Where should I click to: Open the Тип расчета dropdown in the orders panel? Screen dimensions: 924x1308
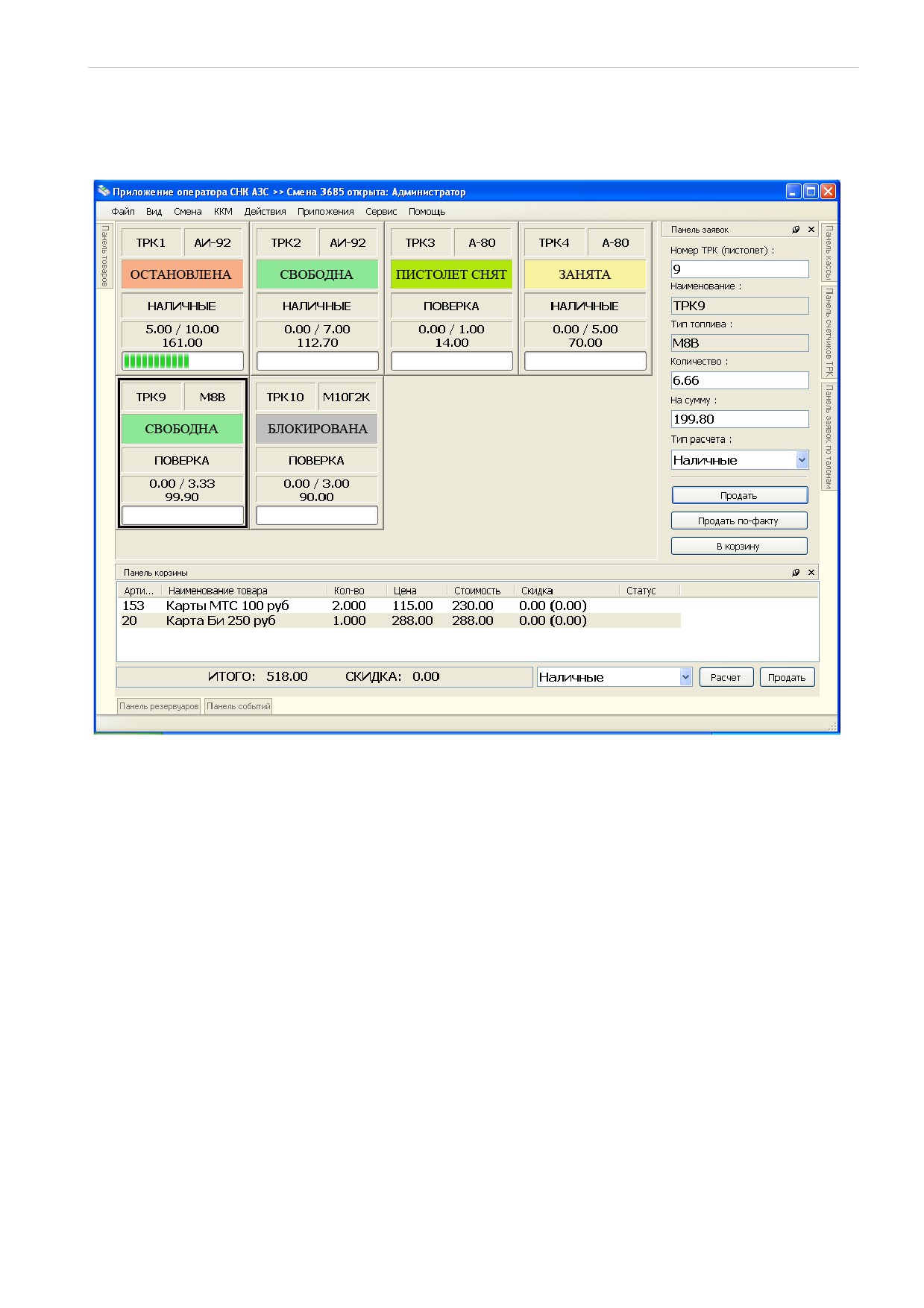802,460
